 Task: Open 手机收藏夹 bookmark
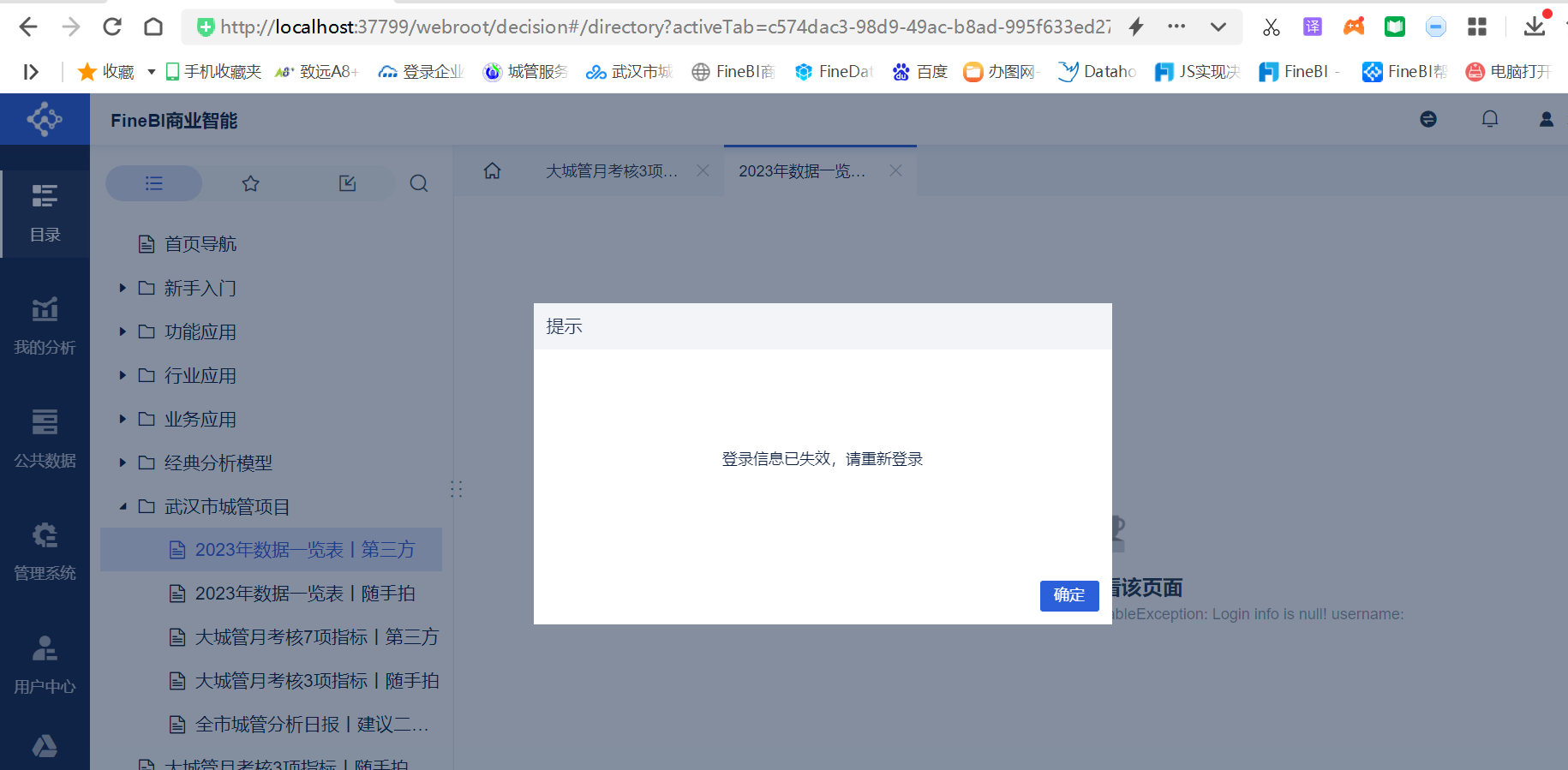(213, 72)
